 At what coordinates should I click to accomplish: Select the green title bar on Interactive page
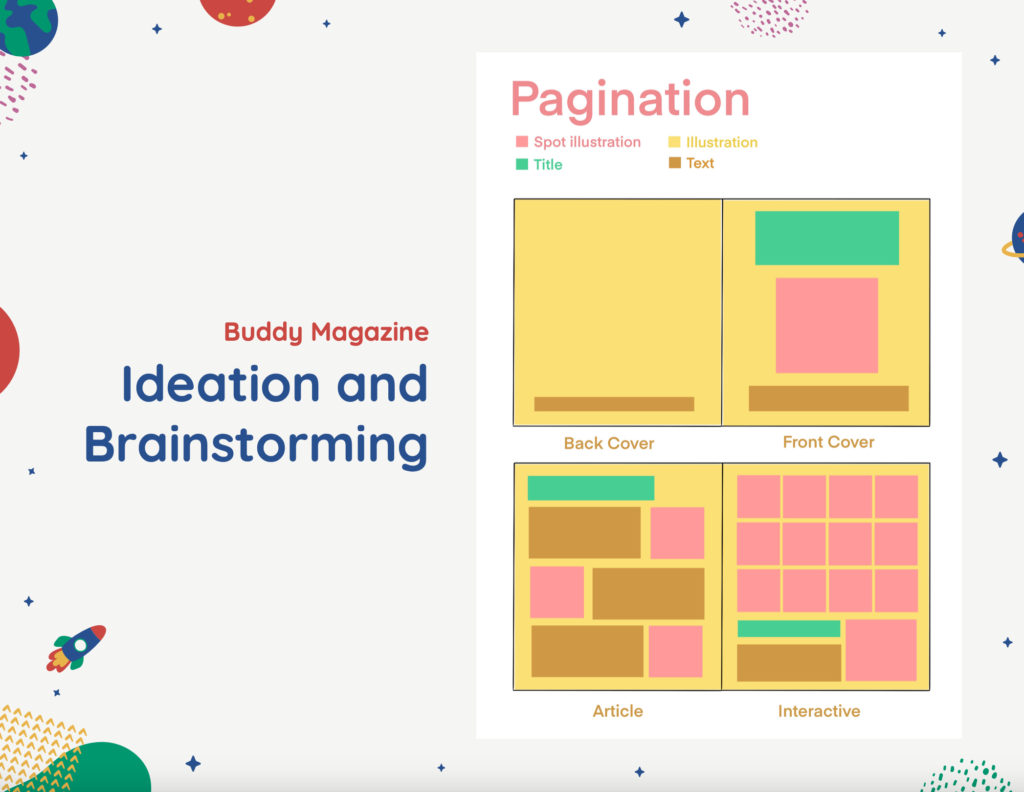pyautogui.click(x=789, y=629)
